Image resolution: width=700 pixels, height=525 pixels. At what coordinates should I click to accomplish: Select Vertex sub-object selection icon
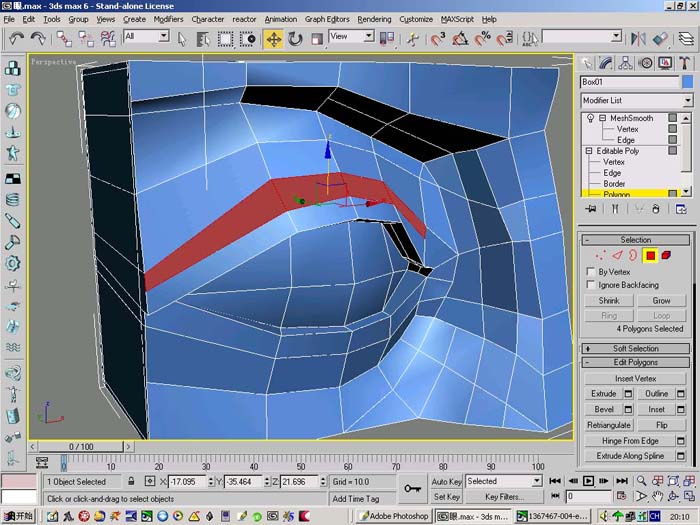(601, 255)
